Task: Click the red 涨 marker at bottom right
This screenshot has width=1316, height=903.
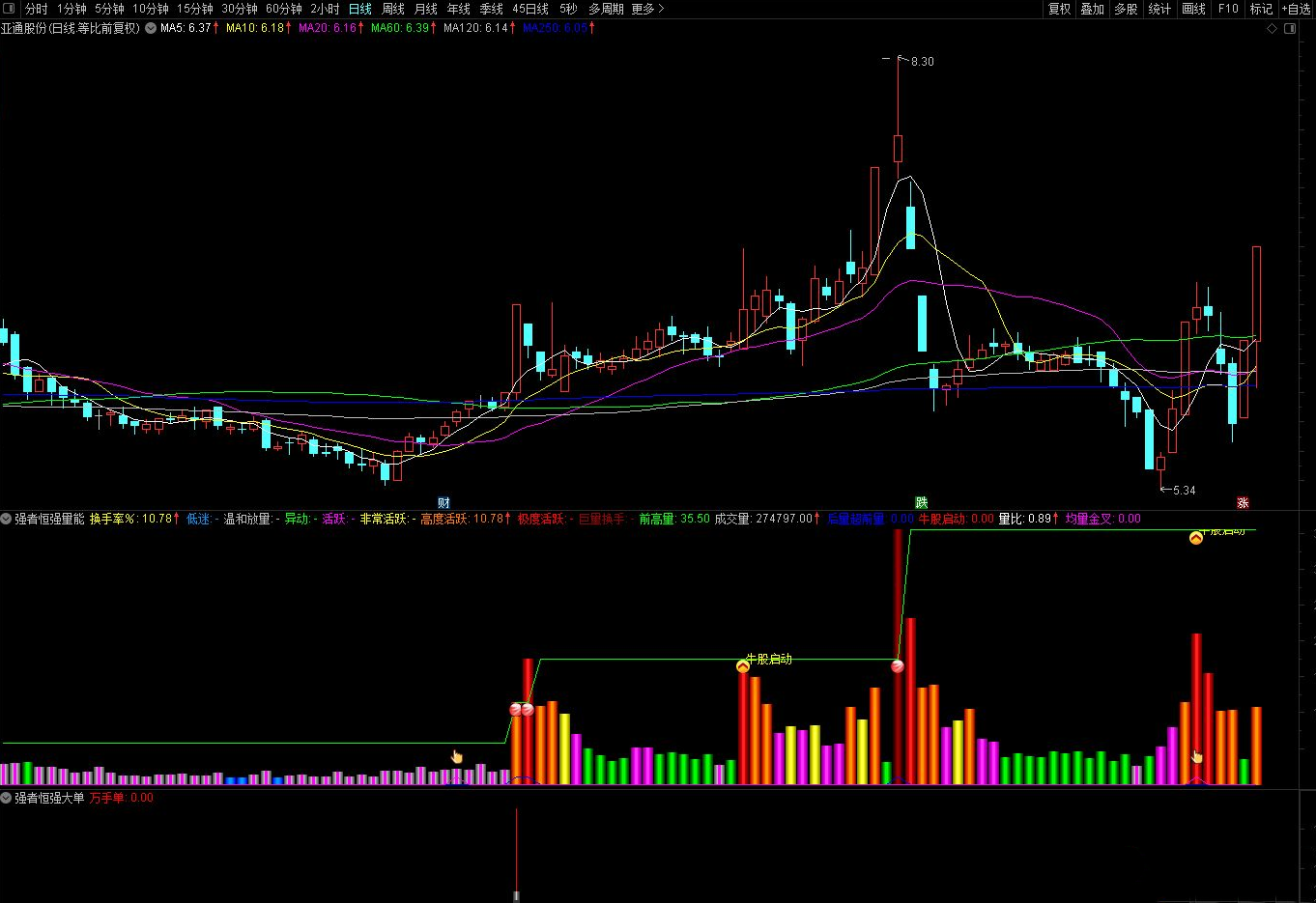Action: point(1243,503)
